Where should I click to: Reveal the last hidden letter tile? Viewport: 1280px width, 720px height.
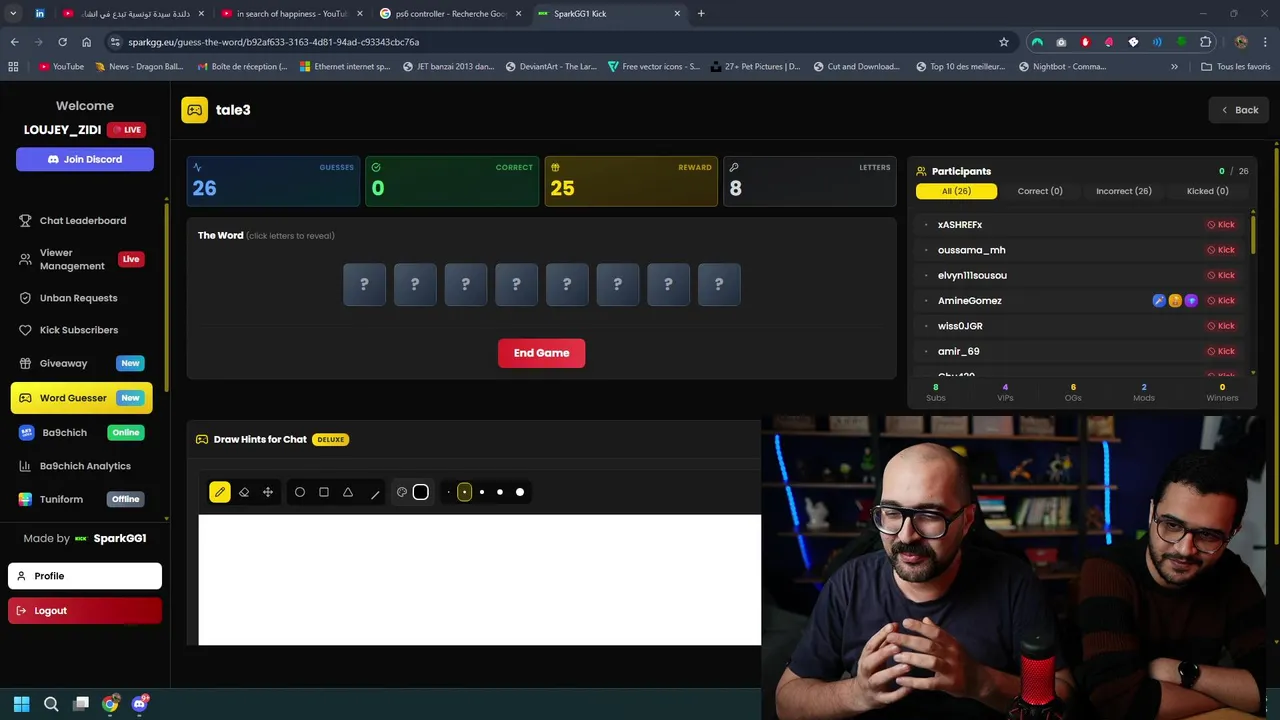(x=719, y=284)
